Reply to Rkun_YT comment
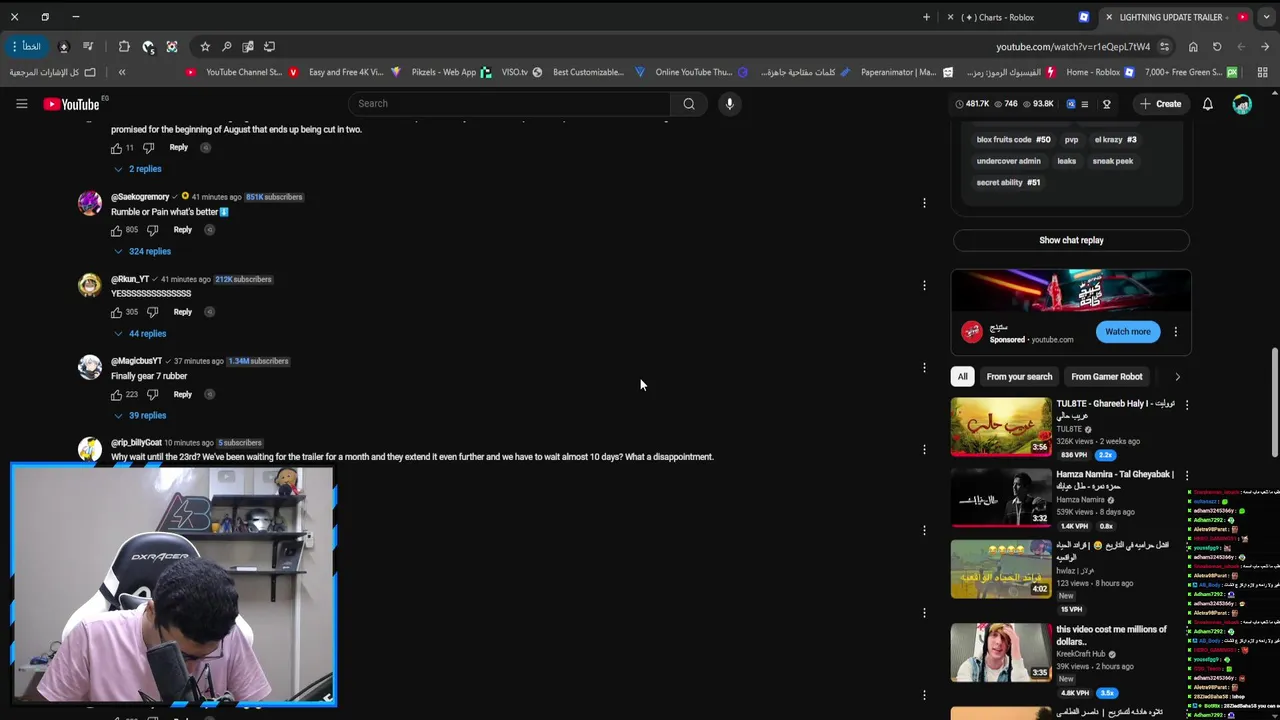The height and width of the screenshot is (720, 1280). pos(182,312)
